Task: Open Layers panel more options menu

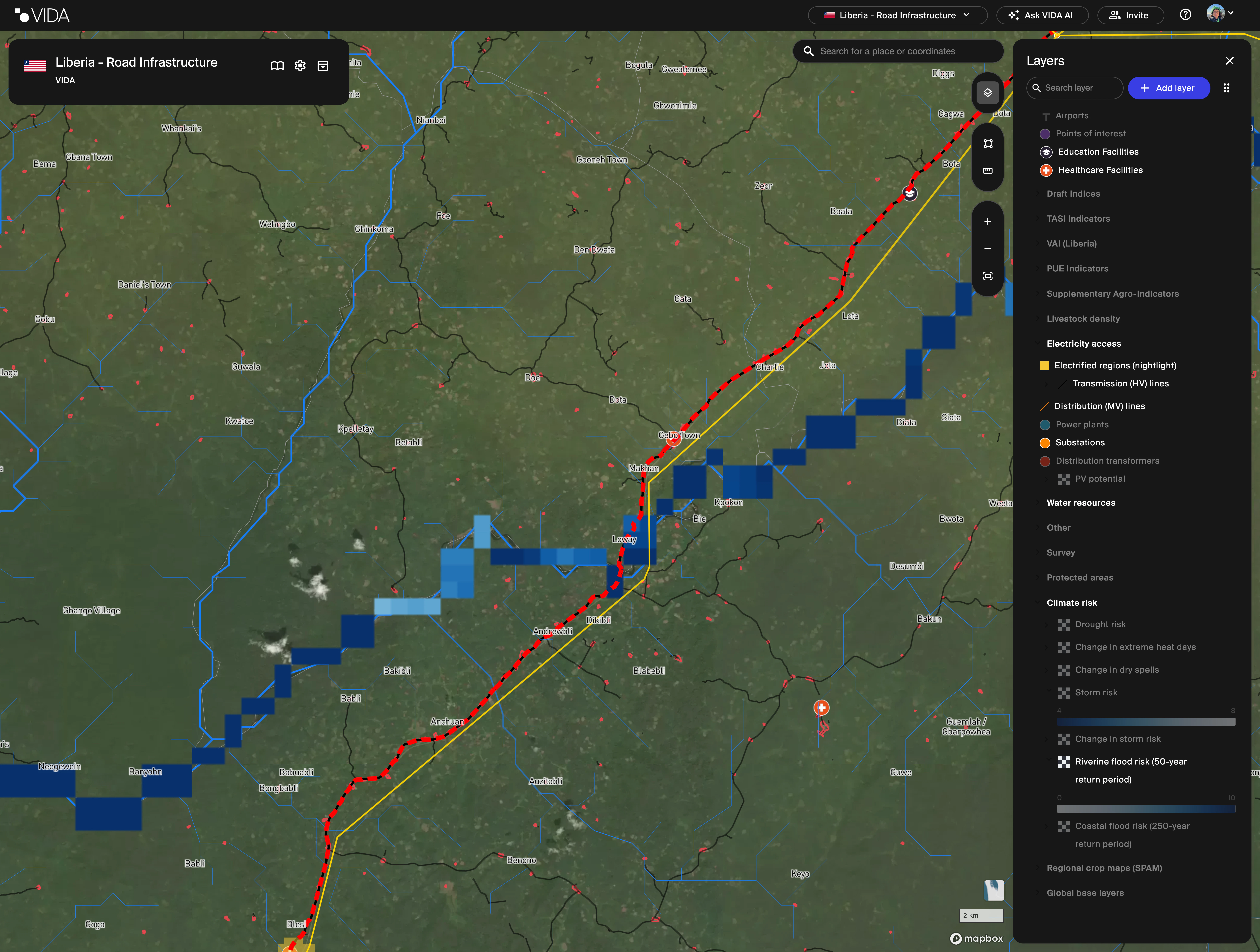Action: tap(1226, 88)
